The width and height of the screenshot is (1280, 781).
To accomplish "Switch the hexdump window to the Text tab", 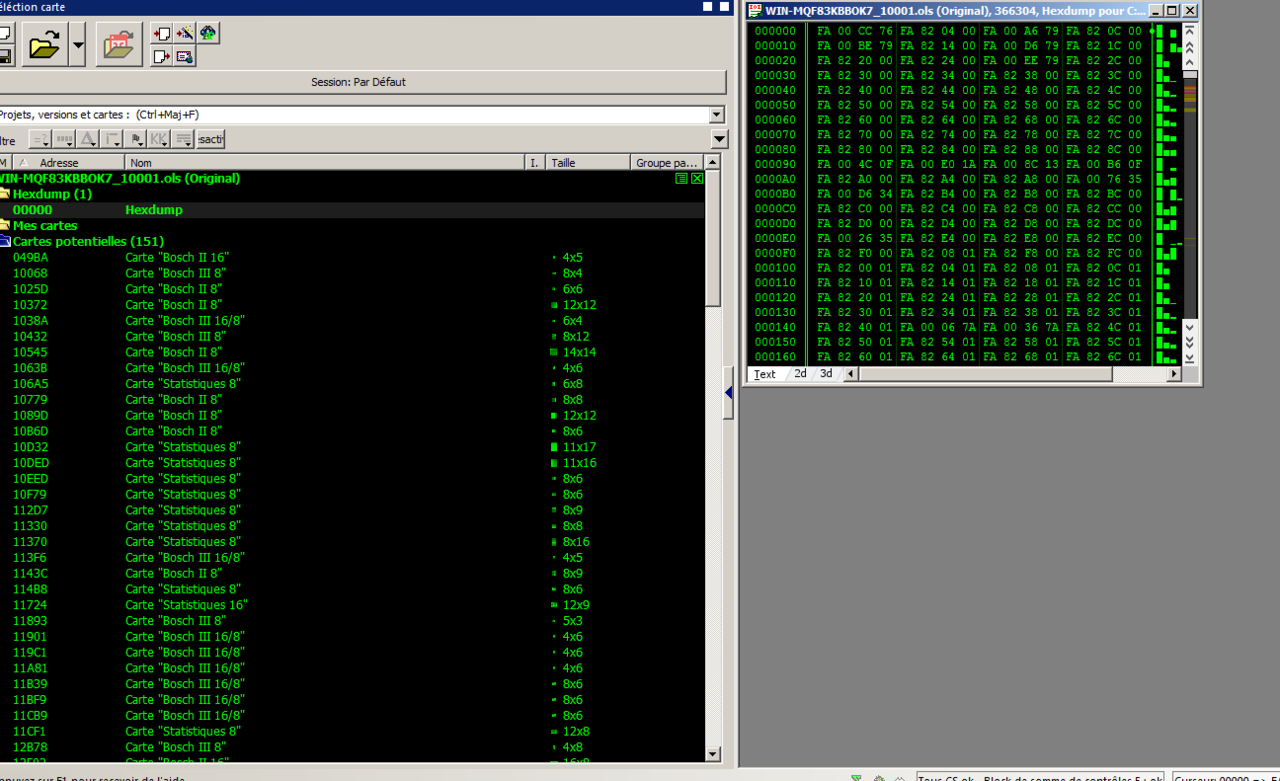I will tap(765, 374).
